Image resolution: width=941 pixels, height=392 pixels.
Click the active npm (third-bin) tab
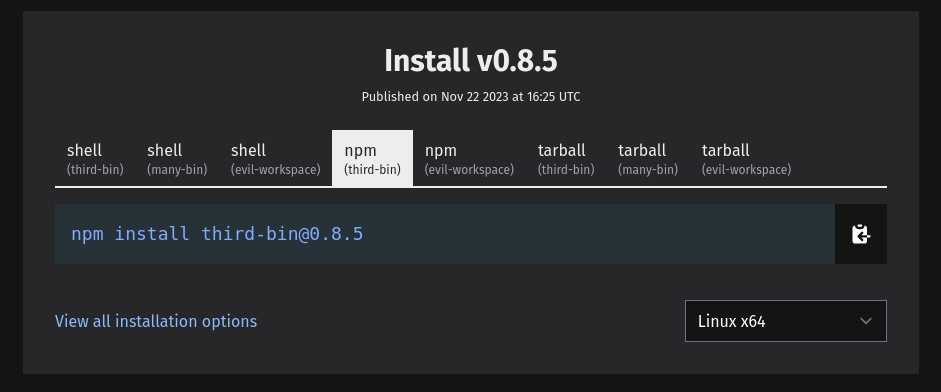[x=372, y=158]
